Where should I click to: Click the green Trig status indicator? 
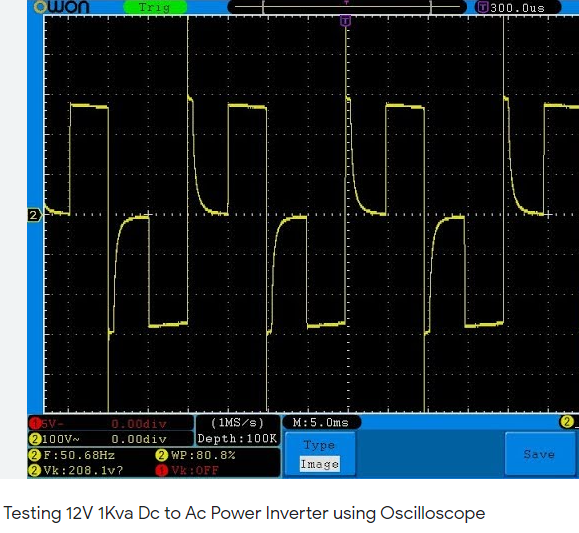(x=155, y=7)
